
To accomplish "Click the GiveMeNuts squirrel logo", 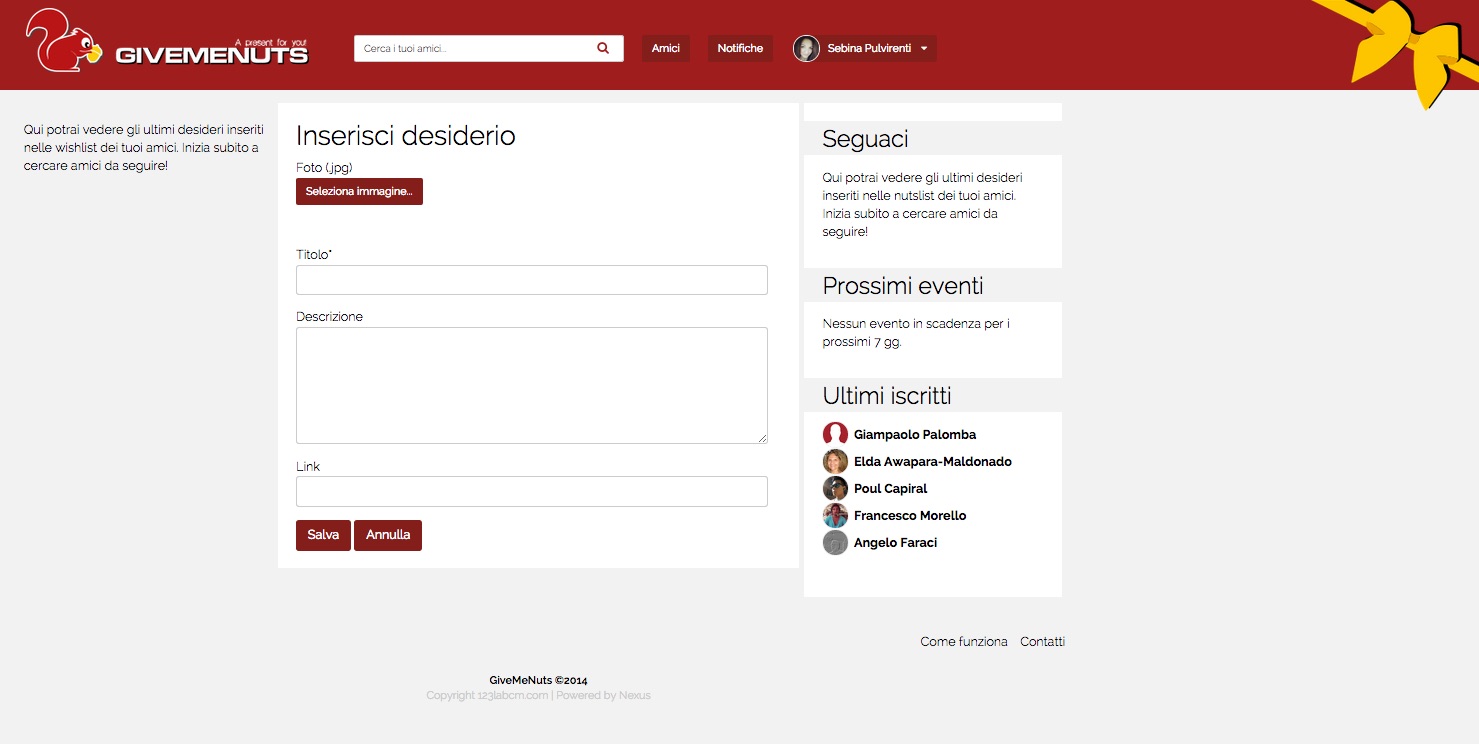I will tap(64, 42).
